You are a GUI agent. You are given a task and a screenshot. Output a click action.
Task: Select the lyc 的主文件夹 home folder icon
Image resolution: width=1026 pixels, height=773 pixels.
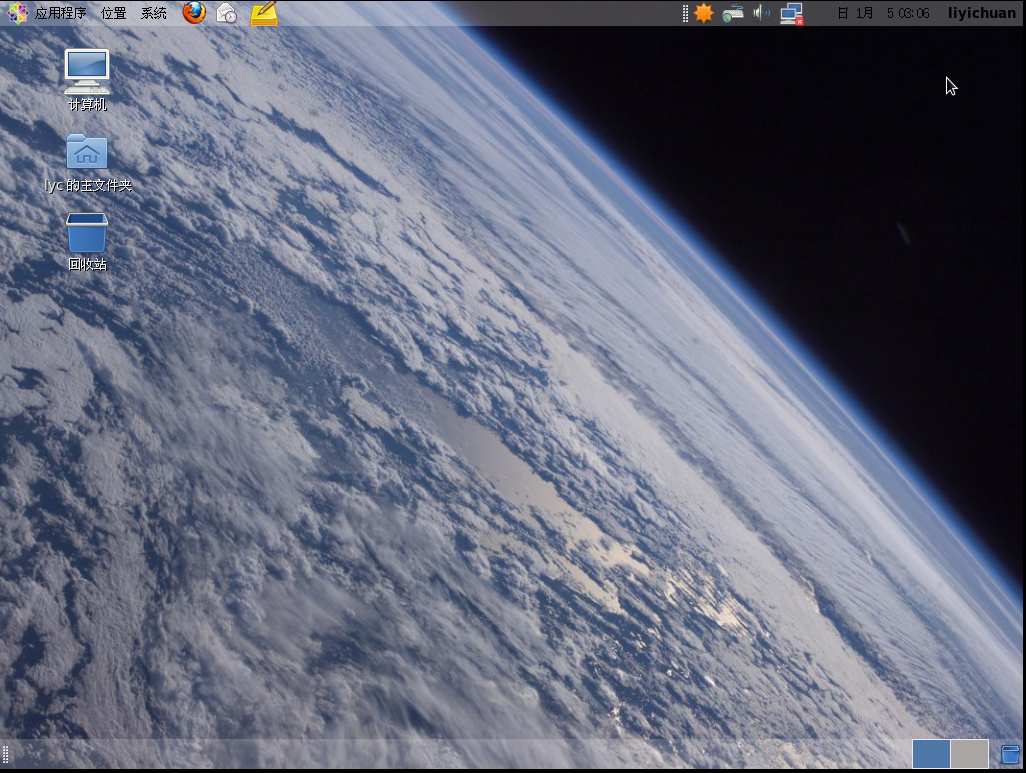(x=88, y=163)
